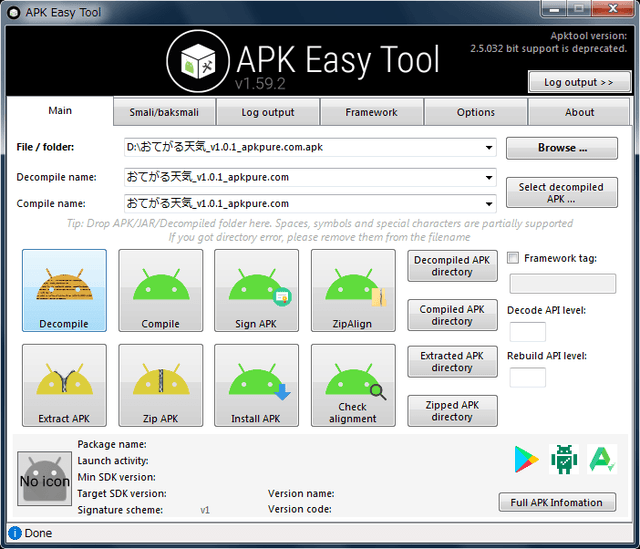Click the Decode API level field
The width and height of the screenshot is (640, 549).
coord(528,332)
